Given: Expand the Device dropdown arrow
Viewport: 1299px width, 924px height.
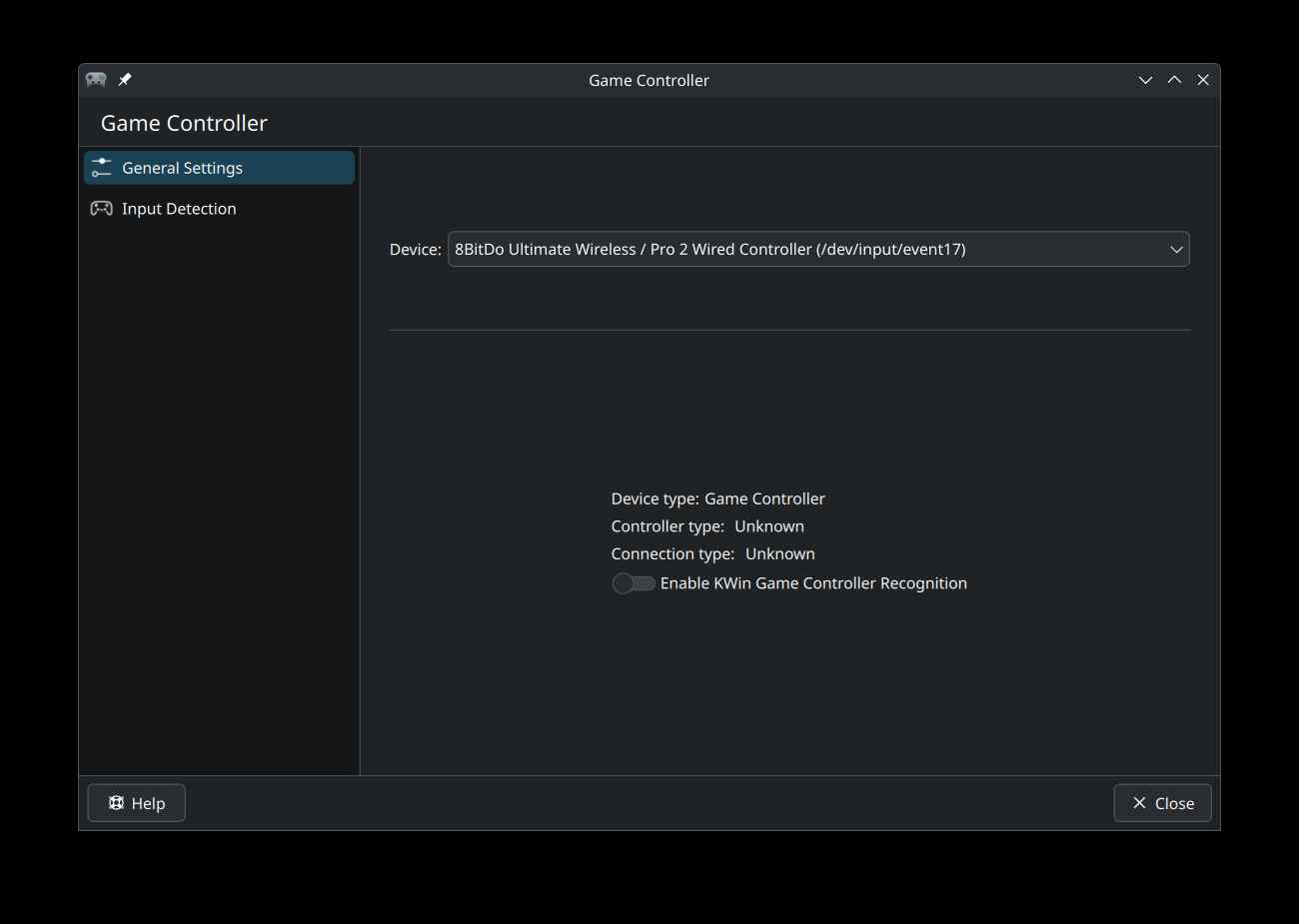Looking at the screenshot, I should click(1176, 250).
